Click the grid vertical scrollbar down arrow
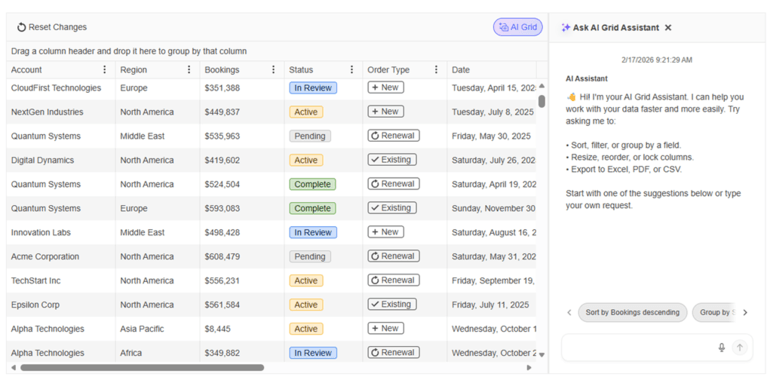770x386 pixels. [542, 355]
